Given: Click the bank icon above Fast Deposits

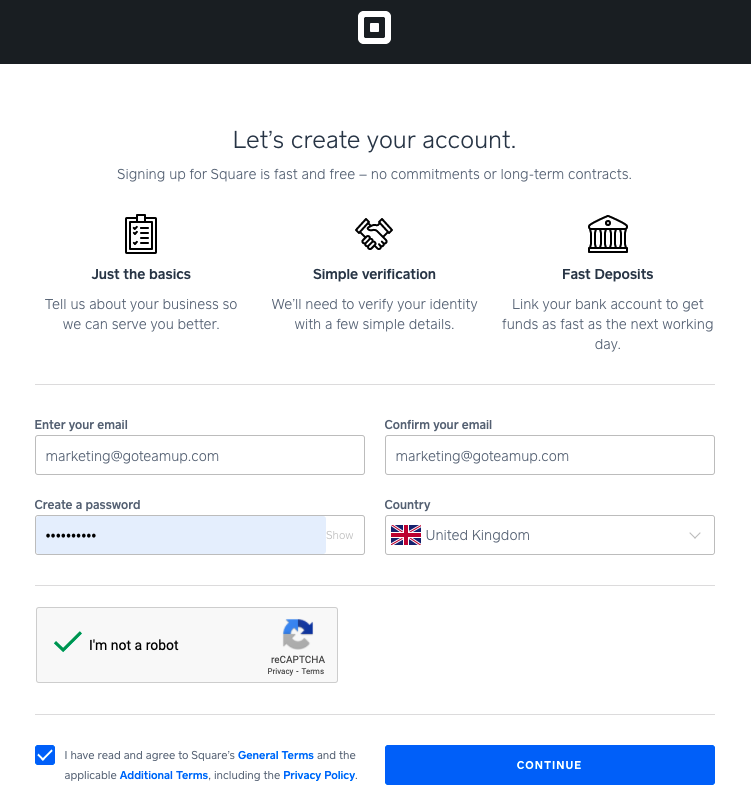Looking at the screenshot, I should click(607, 233).
